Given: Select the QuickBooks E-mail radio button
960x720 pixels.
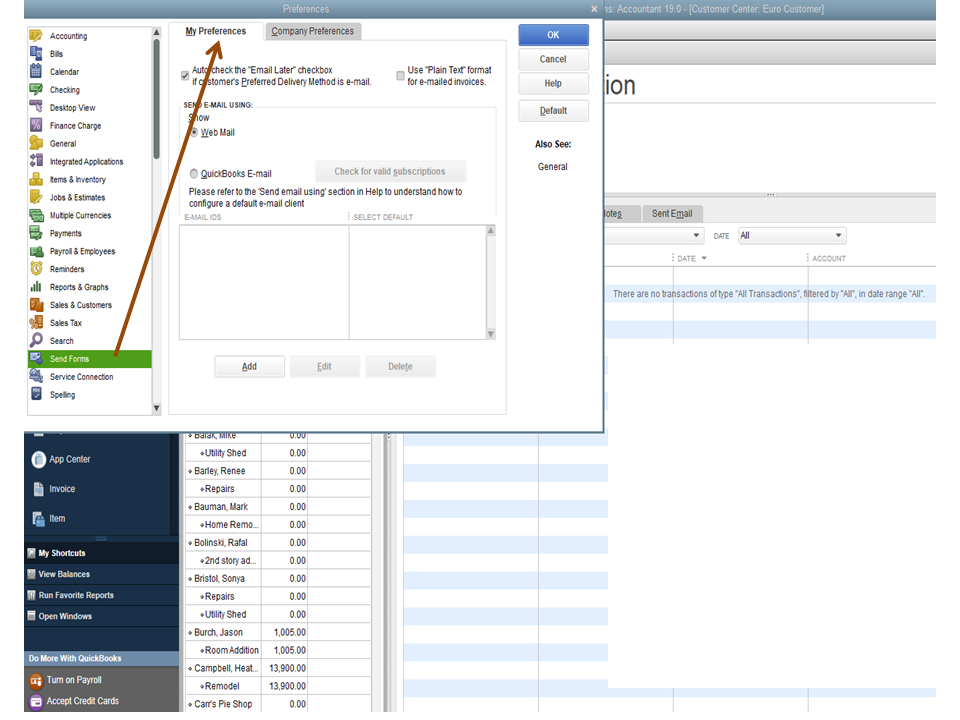Looking at the screenshot, I should (194, 174).
